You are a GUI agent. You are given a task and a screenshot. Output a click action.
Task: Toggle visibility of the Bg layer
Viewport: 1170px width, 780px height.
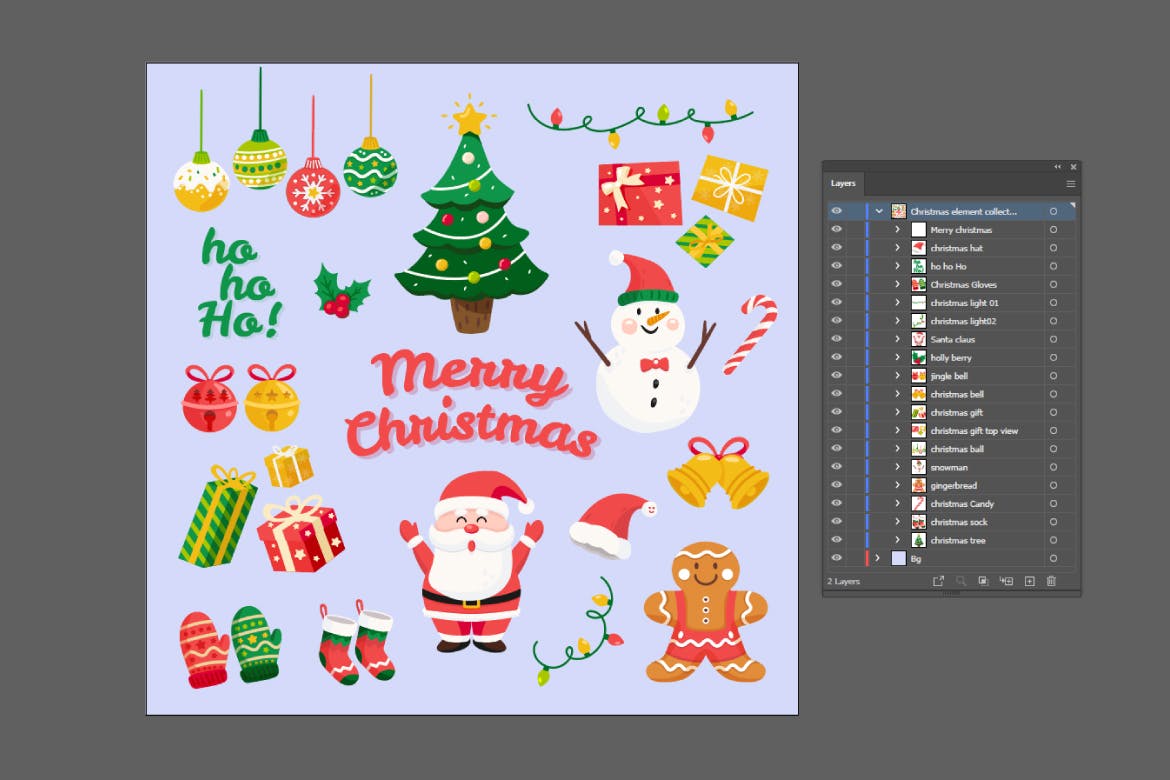(837, 559)
